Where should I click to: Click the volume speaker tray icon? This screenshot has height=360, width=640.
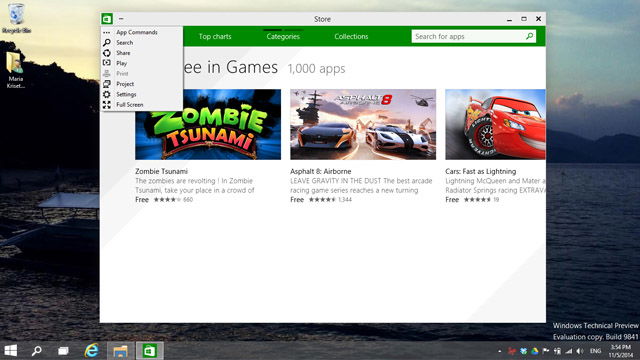pyautogui.click(x=580, y=351)
